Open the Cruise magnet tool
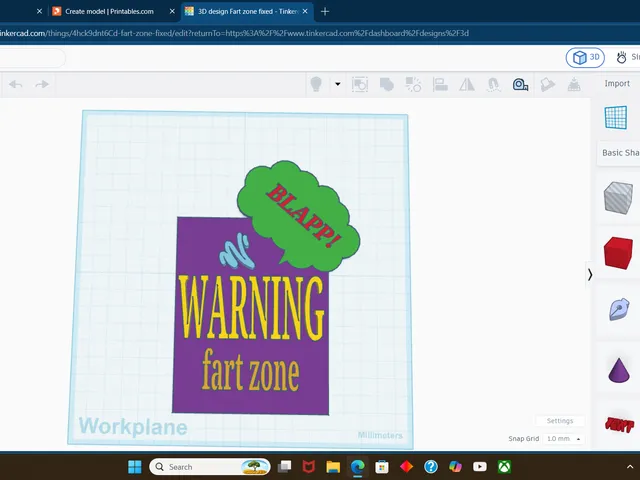The image size is (640, 480). [493, 84]
